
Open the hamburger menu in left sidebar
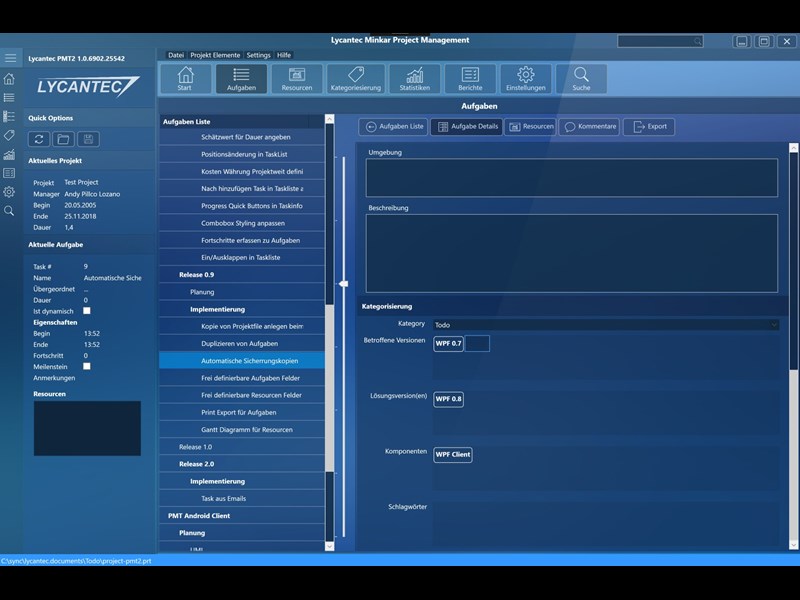10,58
